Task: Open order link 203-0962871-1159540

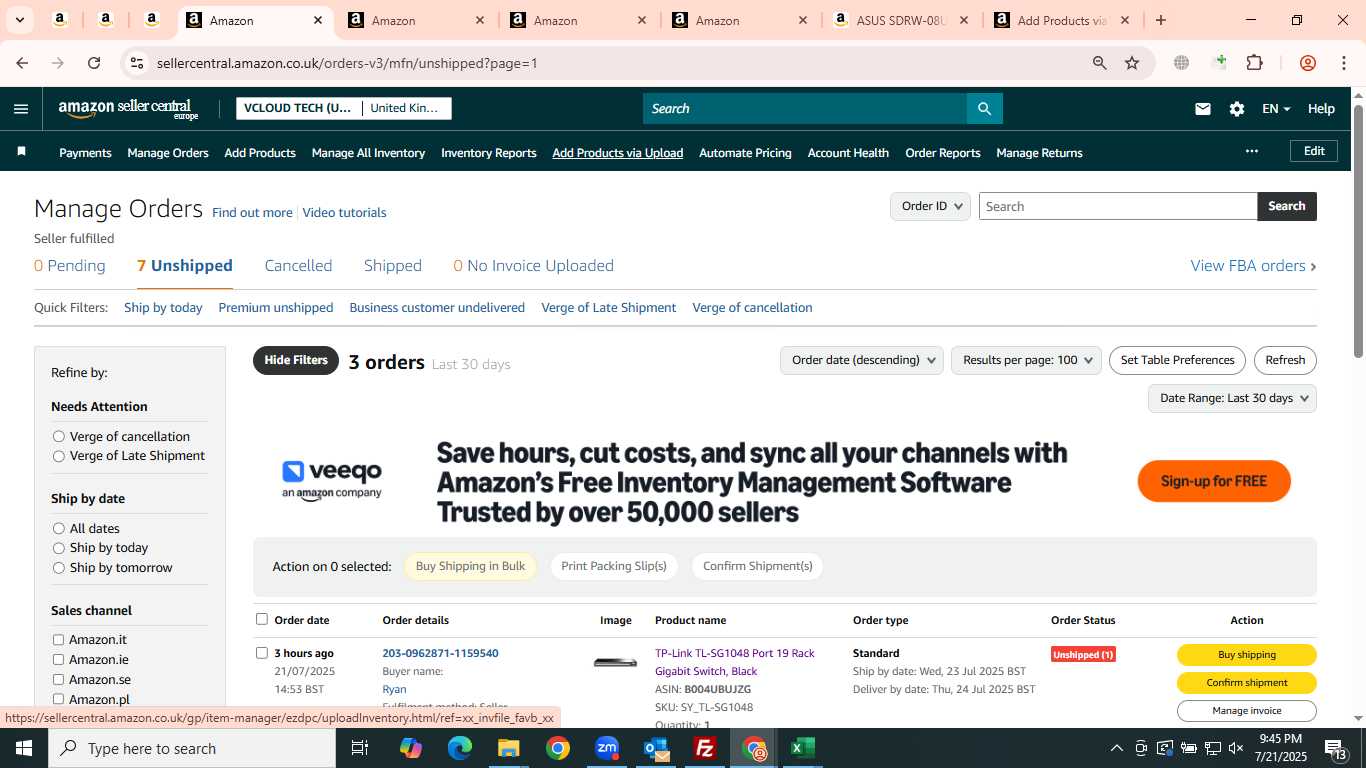Action: [x=440, y=653]
